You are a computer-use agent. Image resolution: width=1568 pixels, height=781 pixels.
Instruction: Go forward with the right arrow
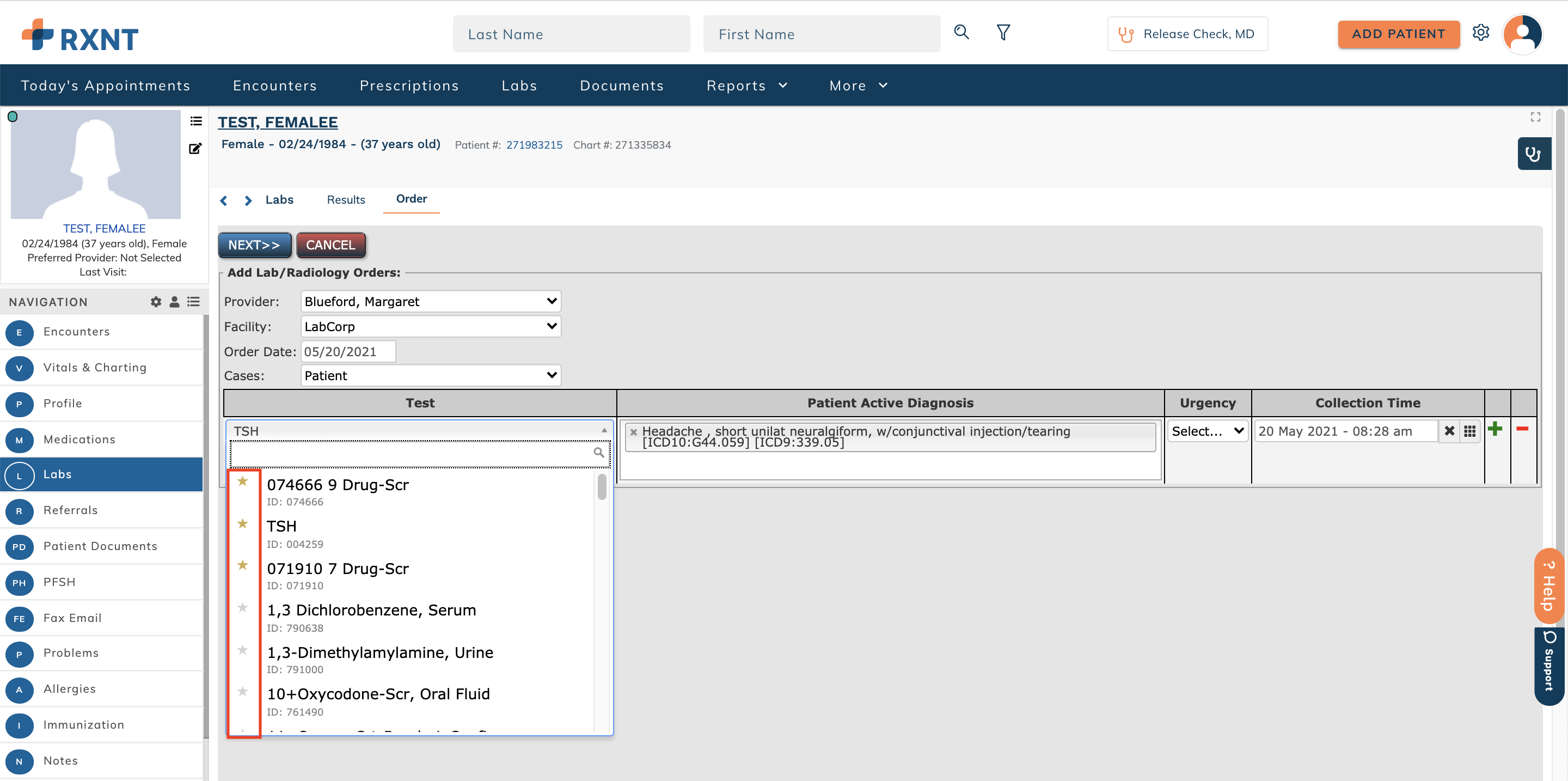tap(248, 200)
